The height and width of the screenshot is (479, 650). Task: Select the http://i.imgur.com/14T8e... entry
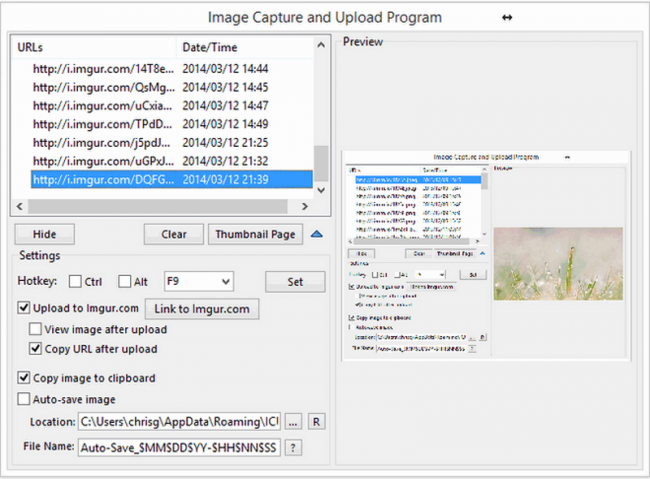point(103,68)
